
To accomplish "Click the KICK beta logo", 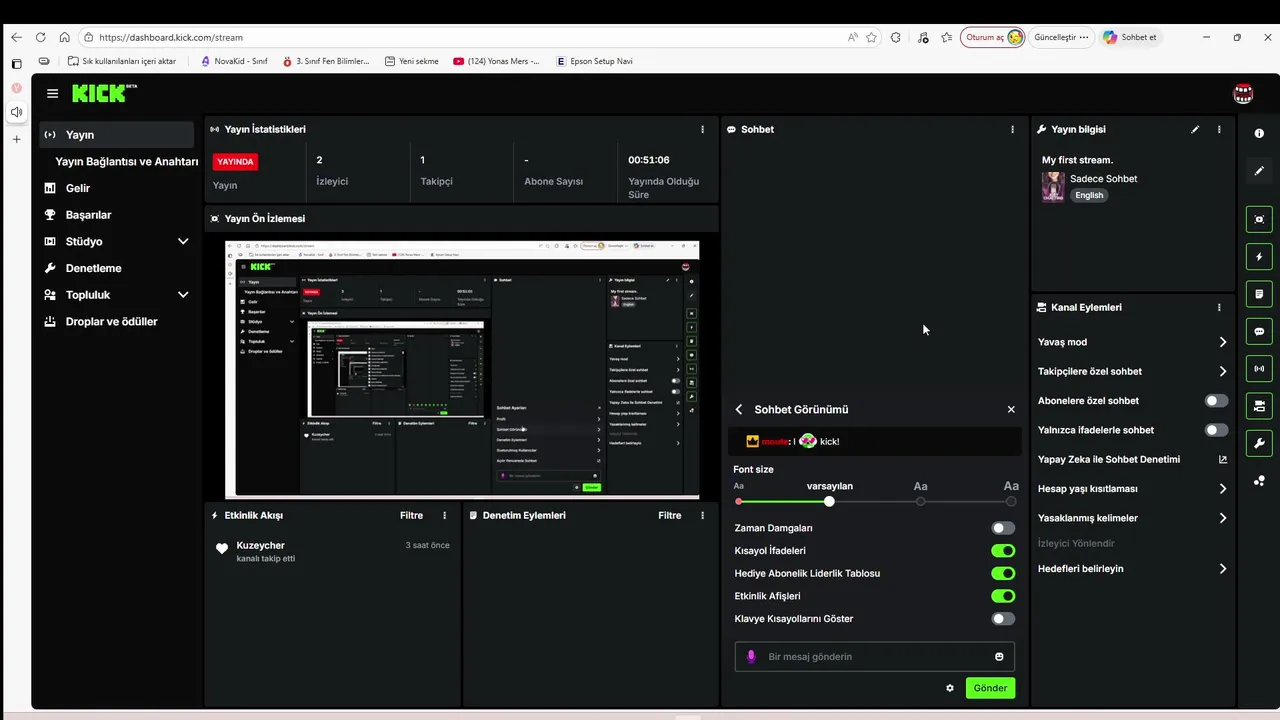I will [105, 93].
